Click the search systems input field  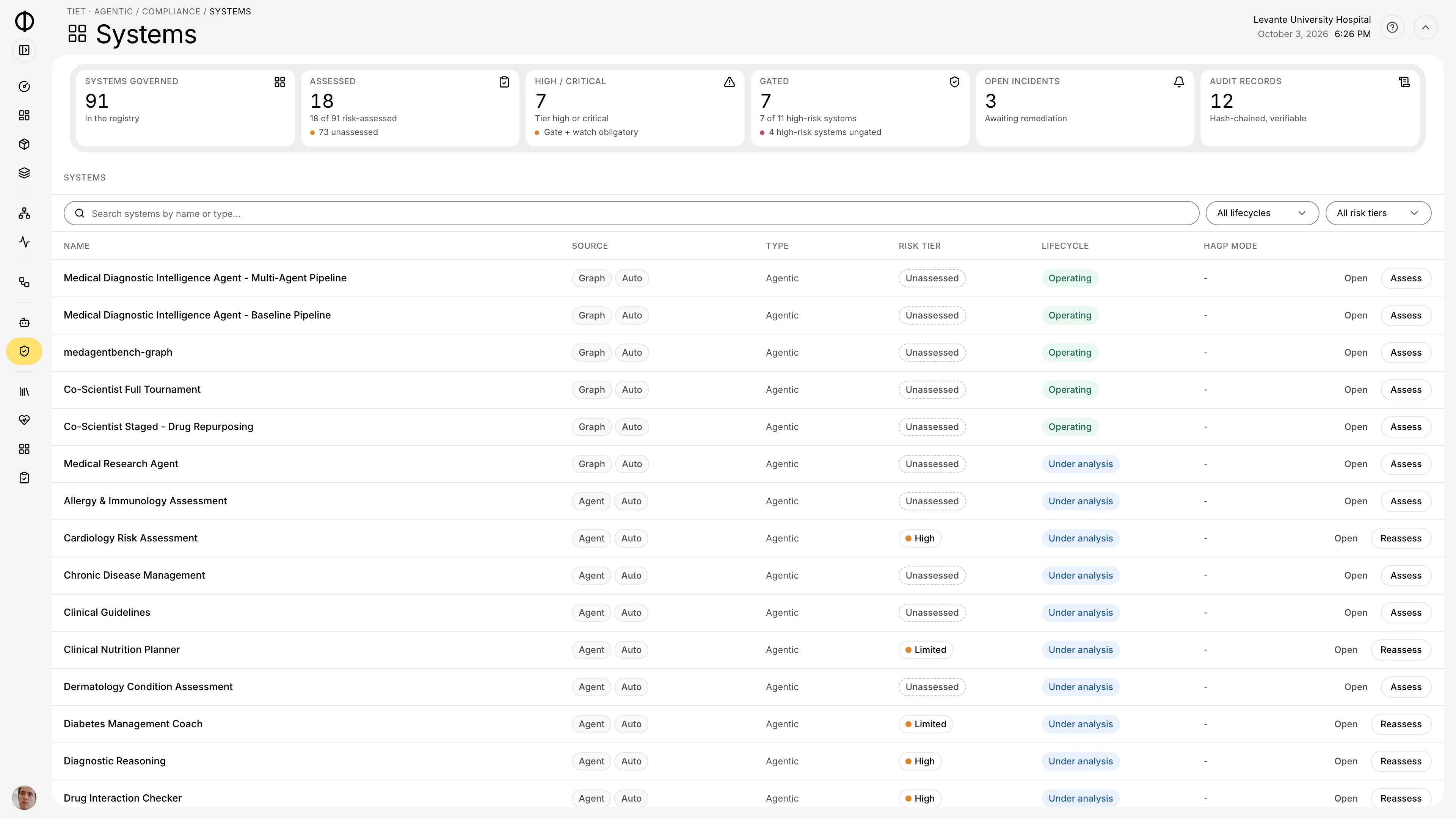coord(631,213)
